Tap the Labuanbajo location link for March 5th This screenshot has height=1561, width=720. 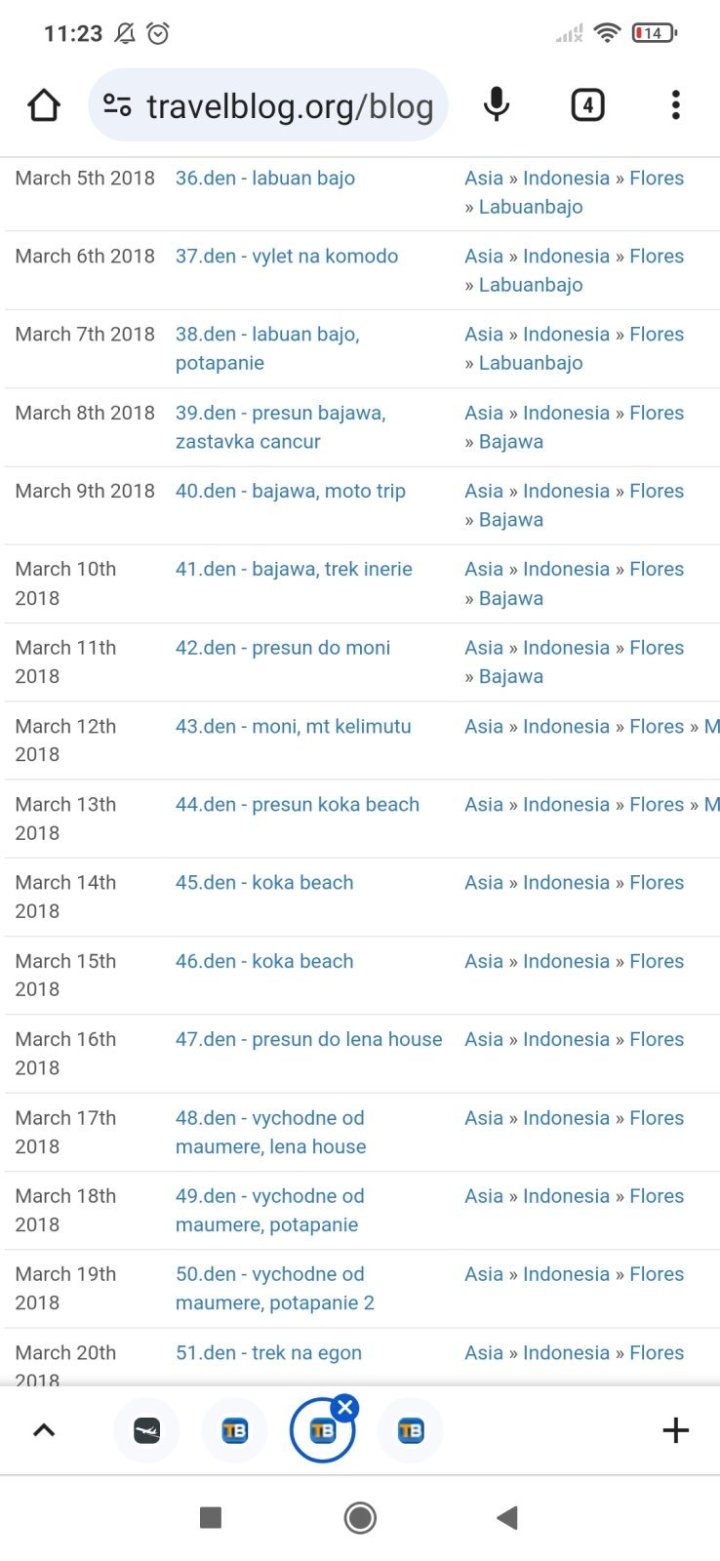coord(530,207)
